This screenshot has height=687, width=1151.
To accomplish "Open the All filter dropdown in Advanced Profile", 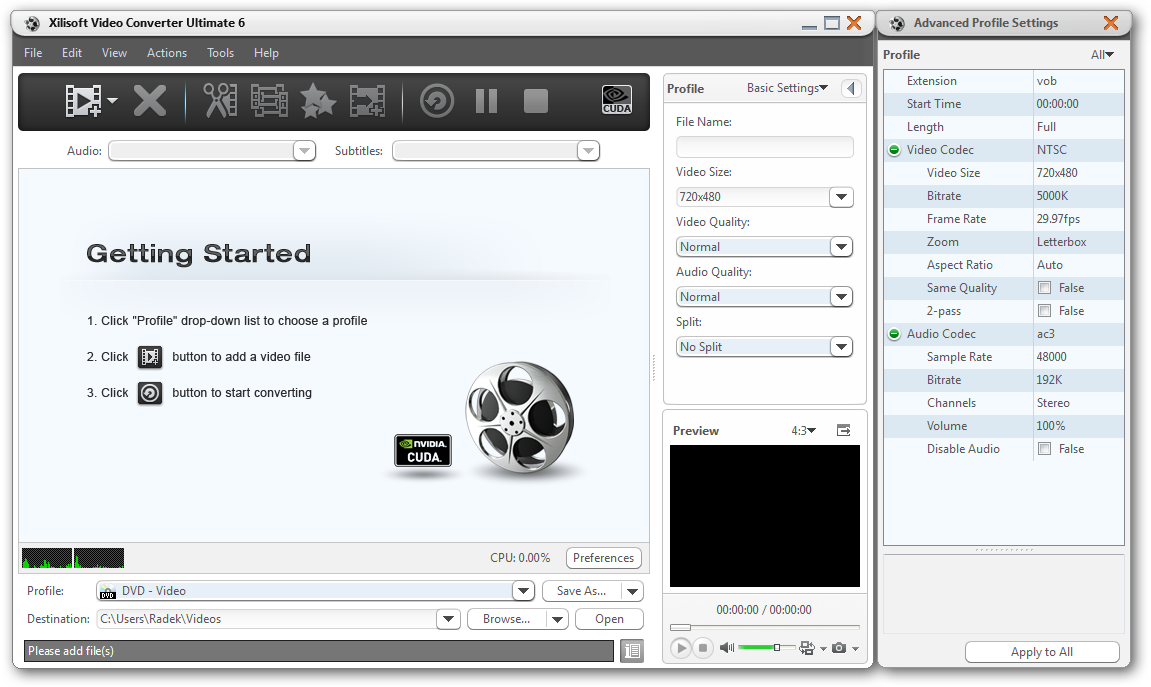I will [1102, 54].
